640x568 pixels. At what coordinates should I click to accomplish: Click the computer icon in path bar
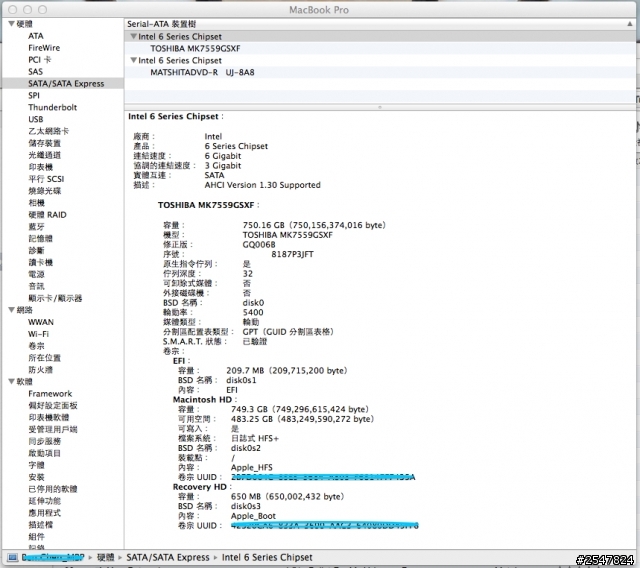[x=13, y=557]
